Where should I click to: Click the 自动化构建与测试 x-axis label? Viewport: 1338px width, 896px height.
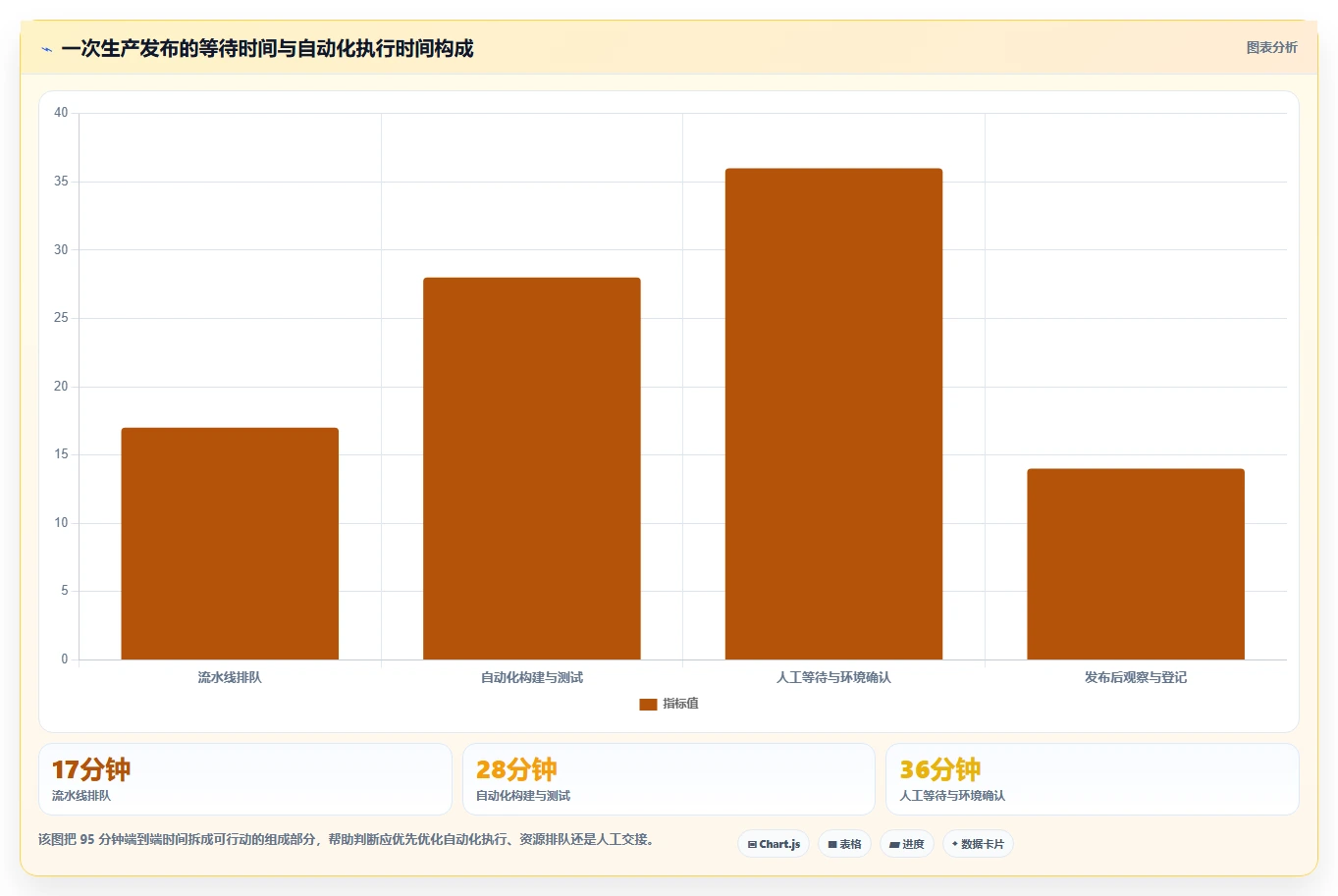coord(532,677)
